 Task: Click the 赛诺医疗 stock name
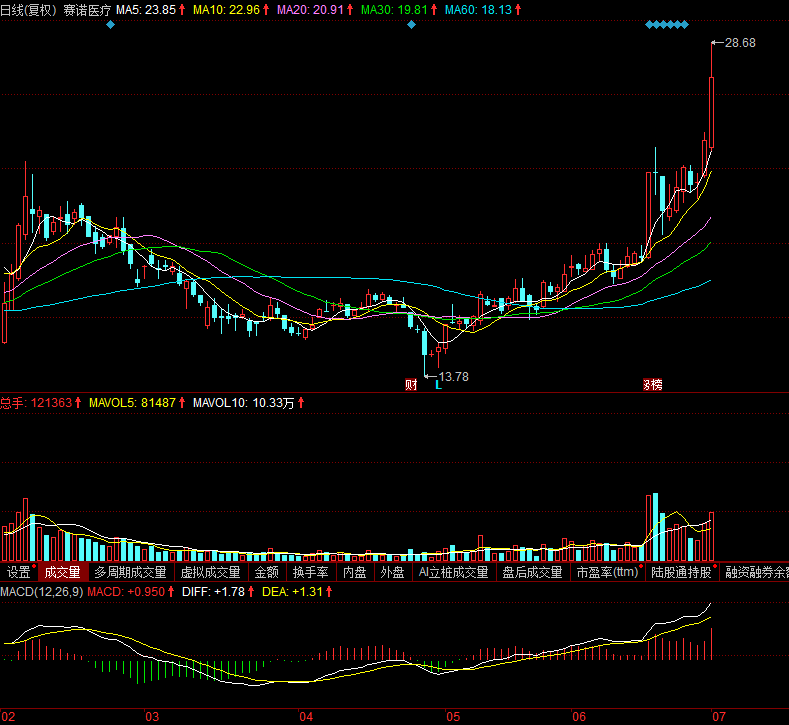(86, 9)
